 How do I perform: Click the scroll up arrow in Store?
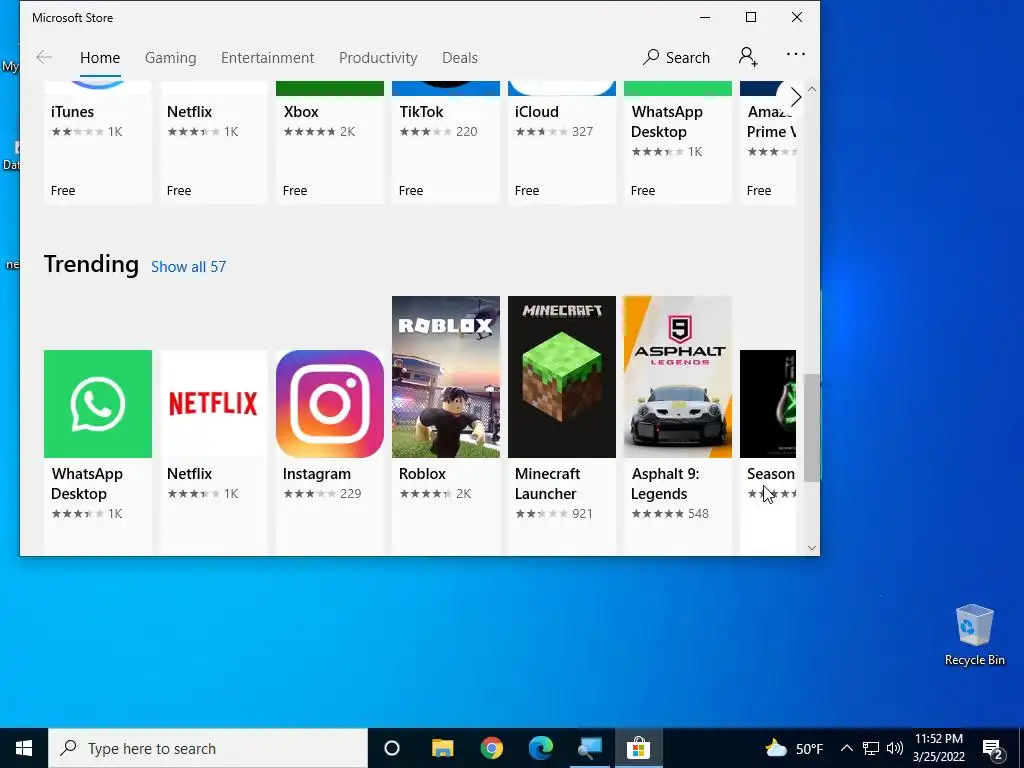pos(812,89)
